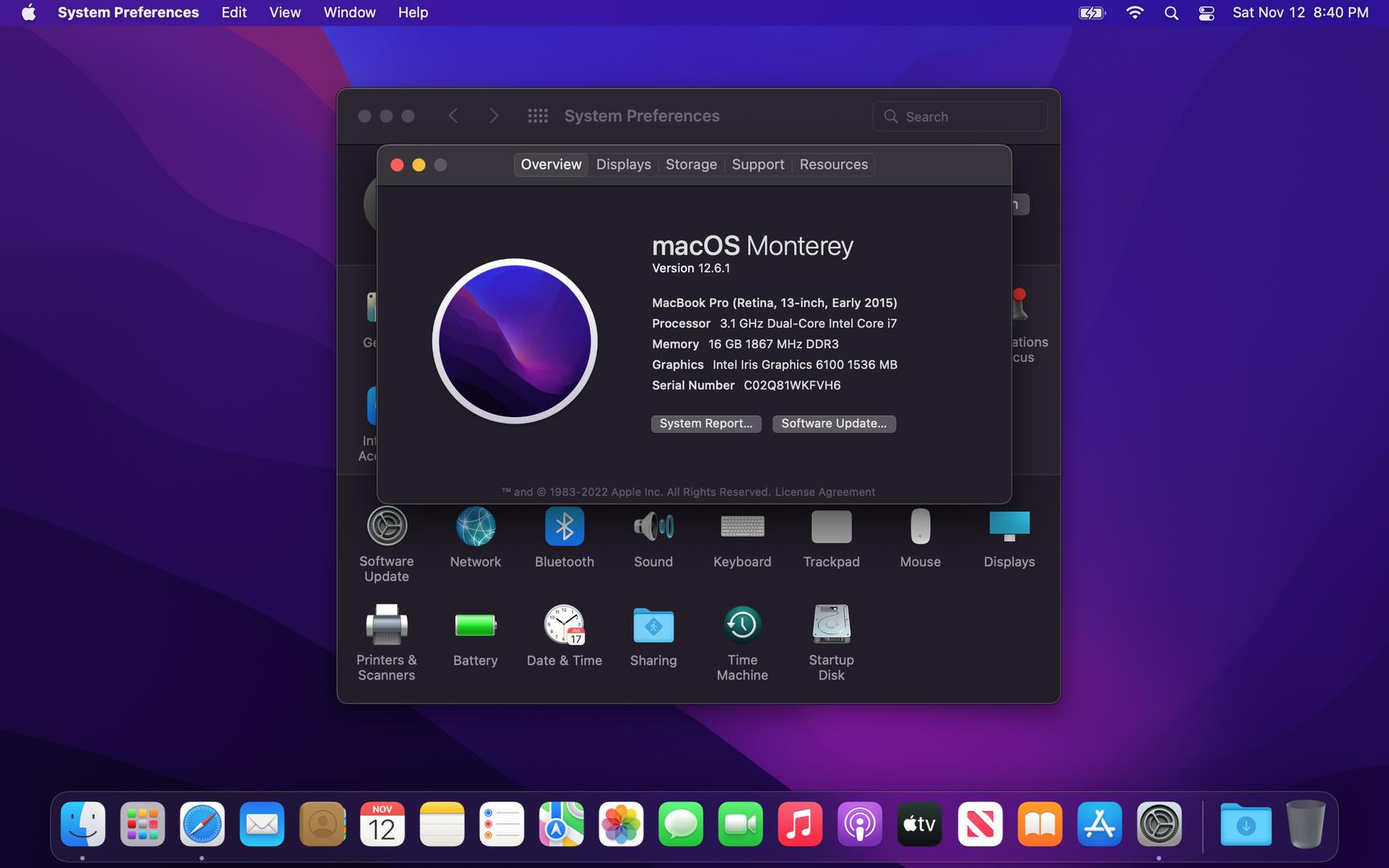
Task: Open the Window menu
Action: (x=349, y=13)
